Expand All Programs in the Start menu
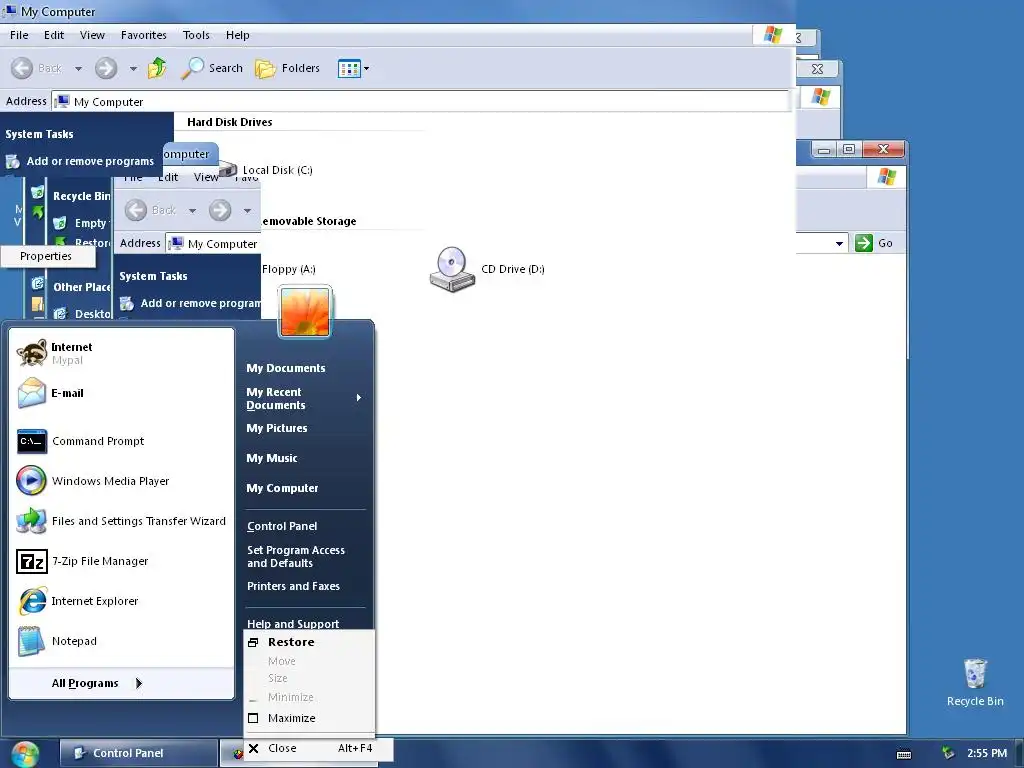The height and width of the screenshot is (768, 1024). (x=97, y=683)
